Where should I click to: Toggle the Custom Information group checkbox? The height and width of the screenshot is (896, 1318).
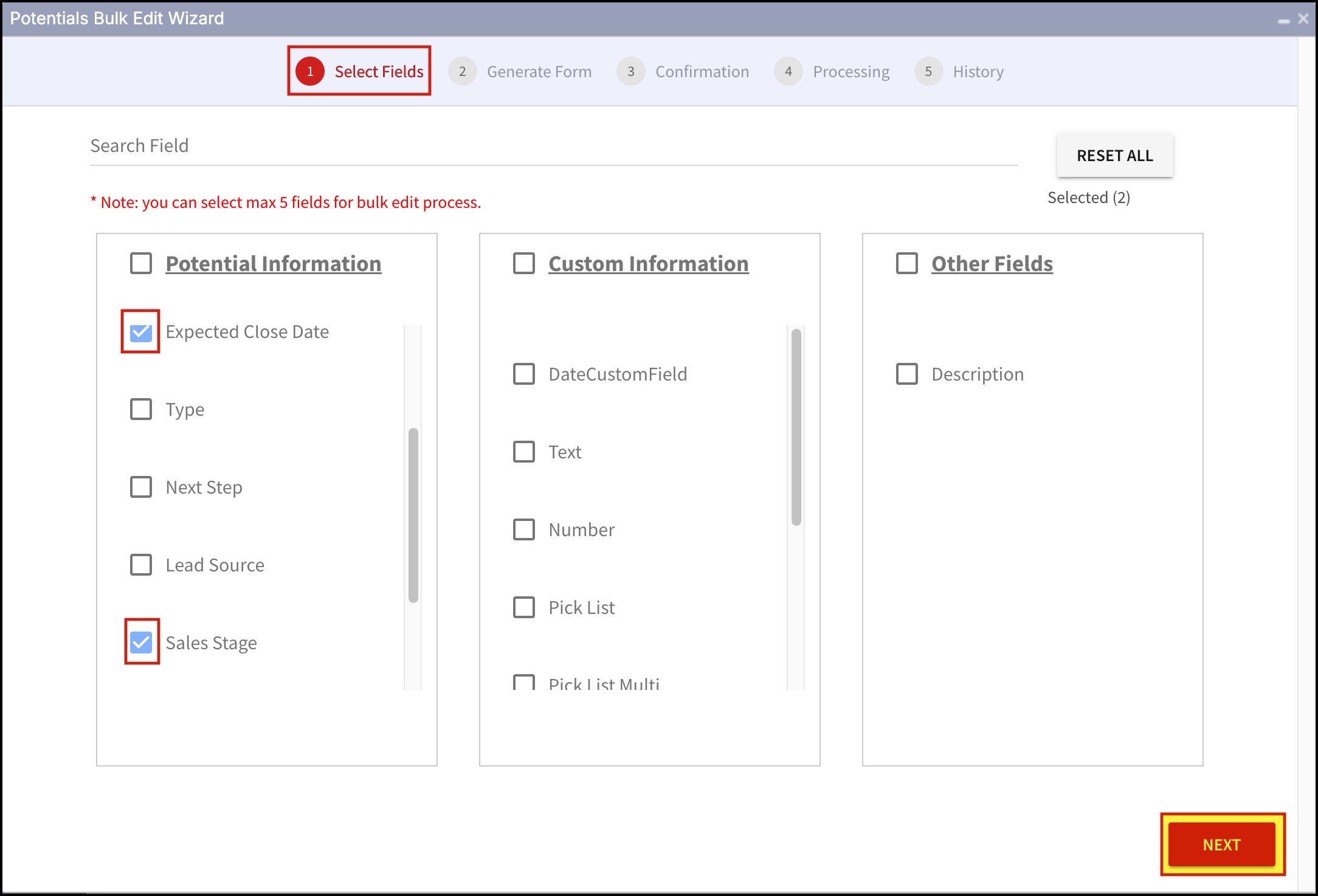pyautogui.click(x=524, y=263)
